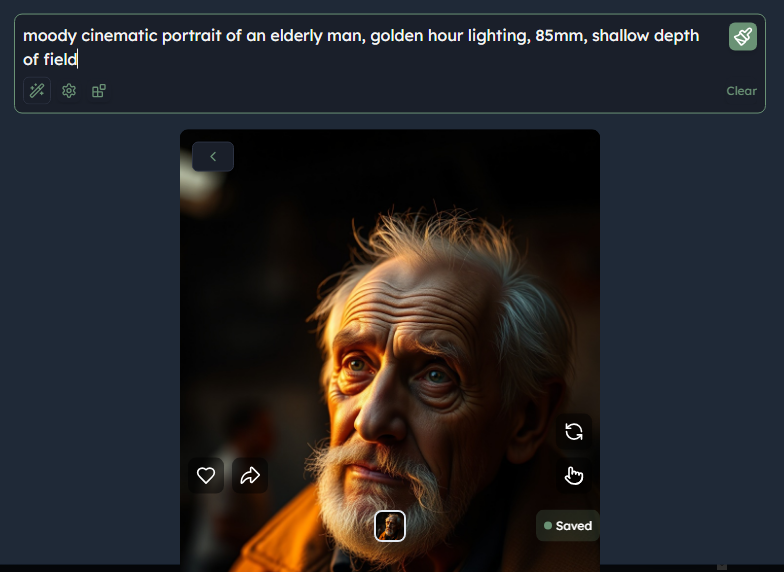Click the Saved status badge

tap(568, 526)
